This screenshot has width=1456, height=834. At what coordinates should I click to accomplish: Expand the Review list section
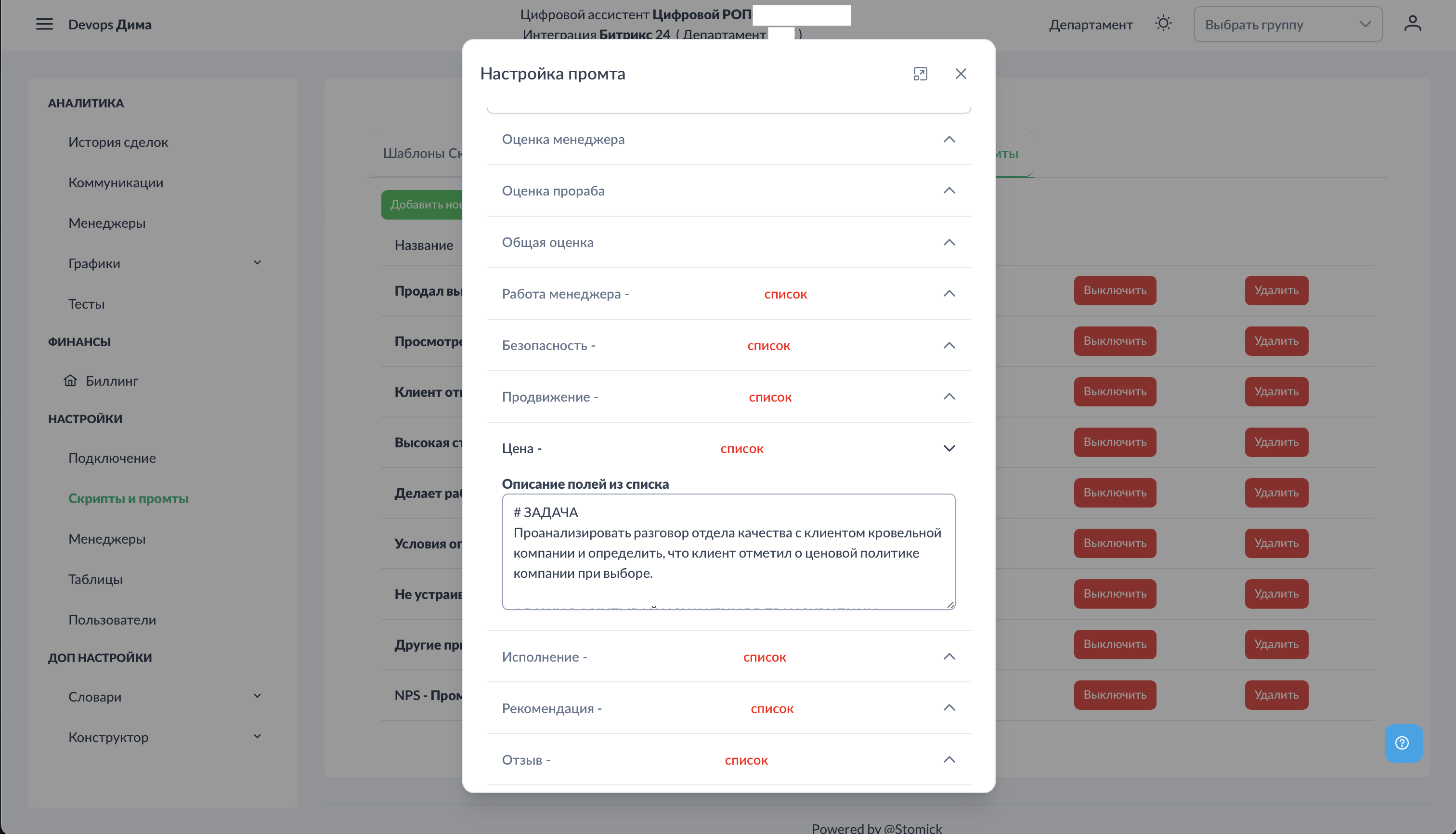(x=949, y=760)
